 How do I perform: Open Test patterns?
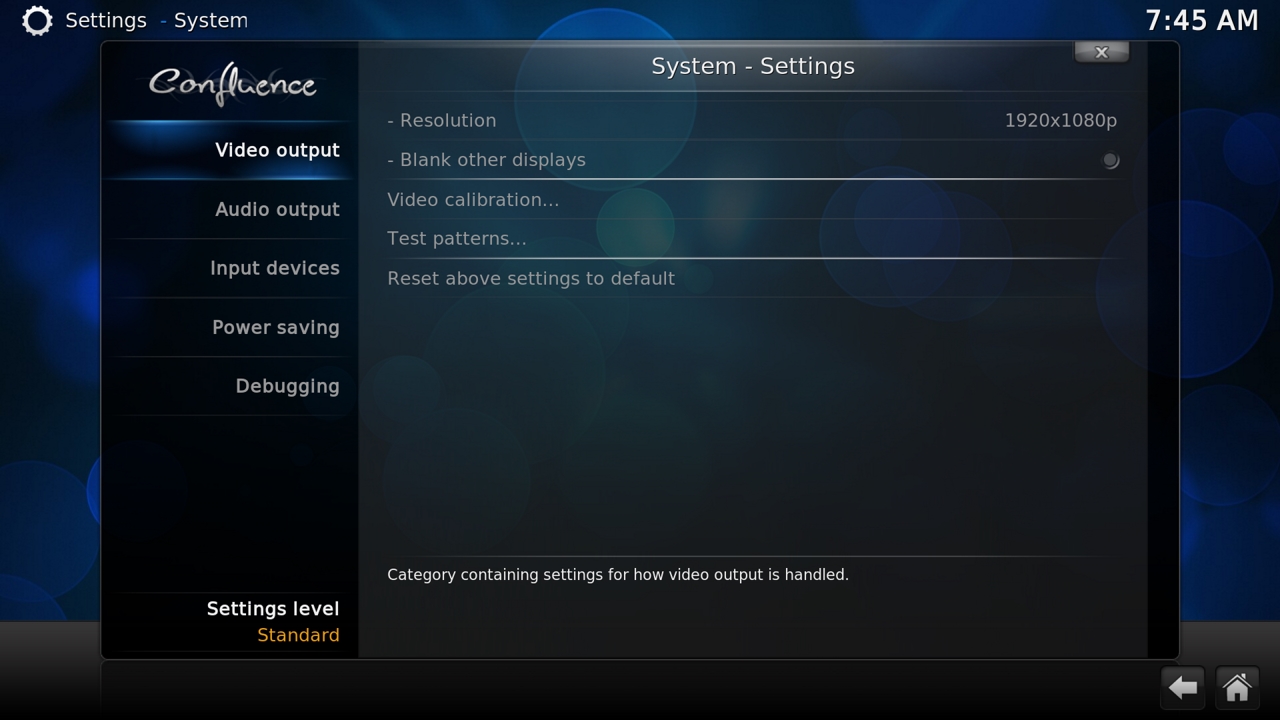pos(752,238)
